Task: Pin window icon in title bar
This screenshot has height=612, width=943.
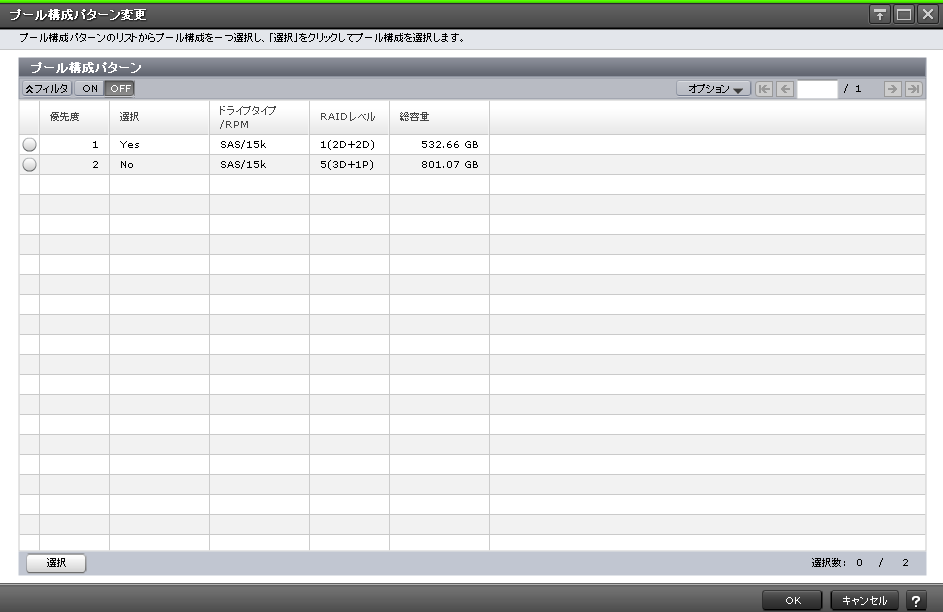Action: (x=879, y=14)
